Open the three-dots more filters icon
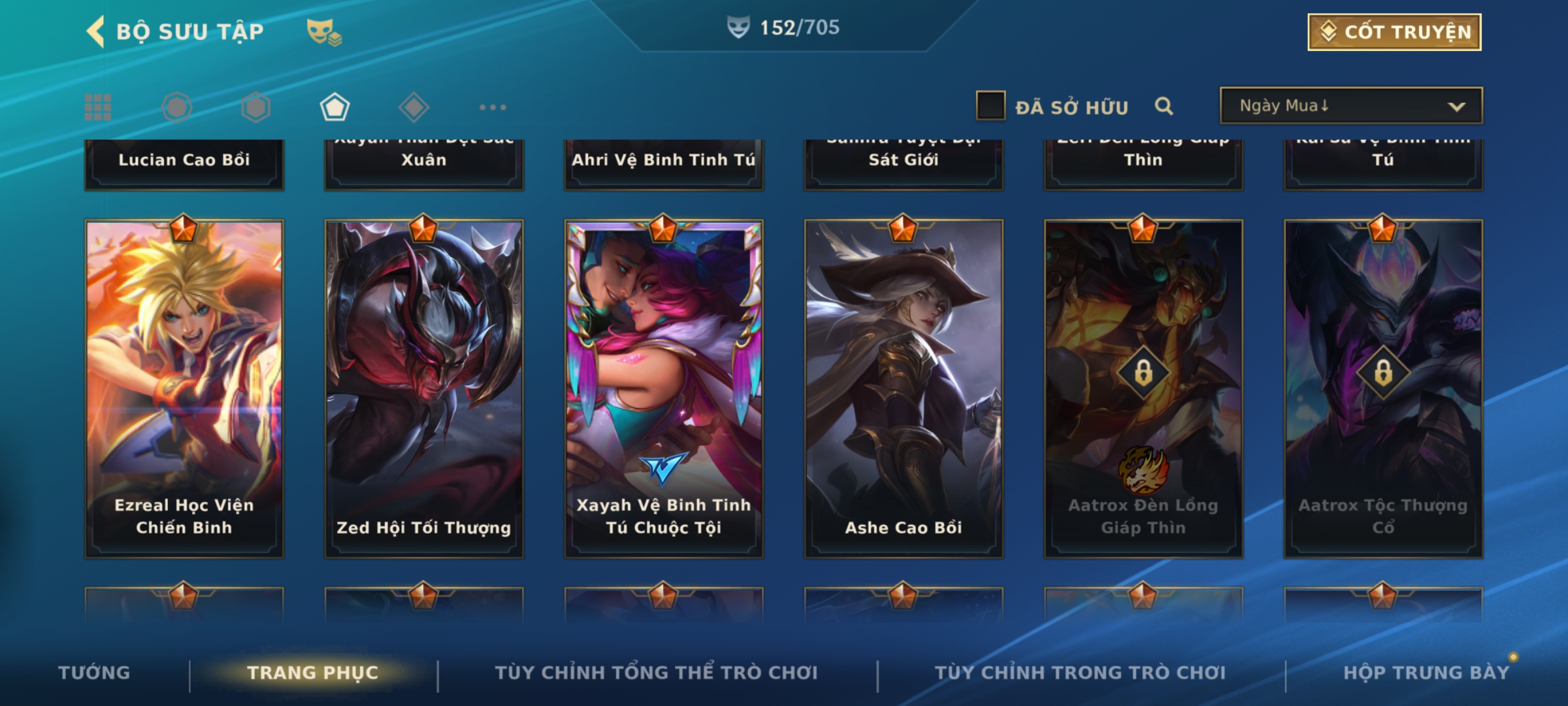 pyautogui.click(x=493, y=107)
